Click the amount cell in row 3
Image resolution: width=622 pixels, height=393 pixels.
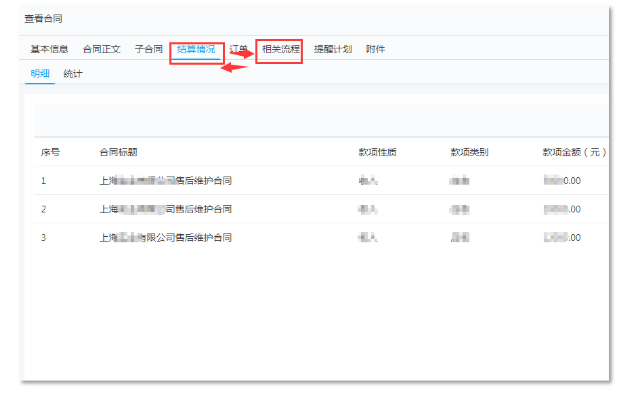coord(562,238)
